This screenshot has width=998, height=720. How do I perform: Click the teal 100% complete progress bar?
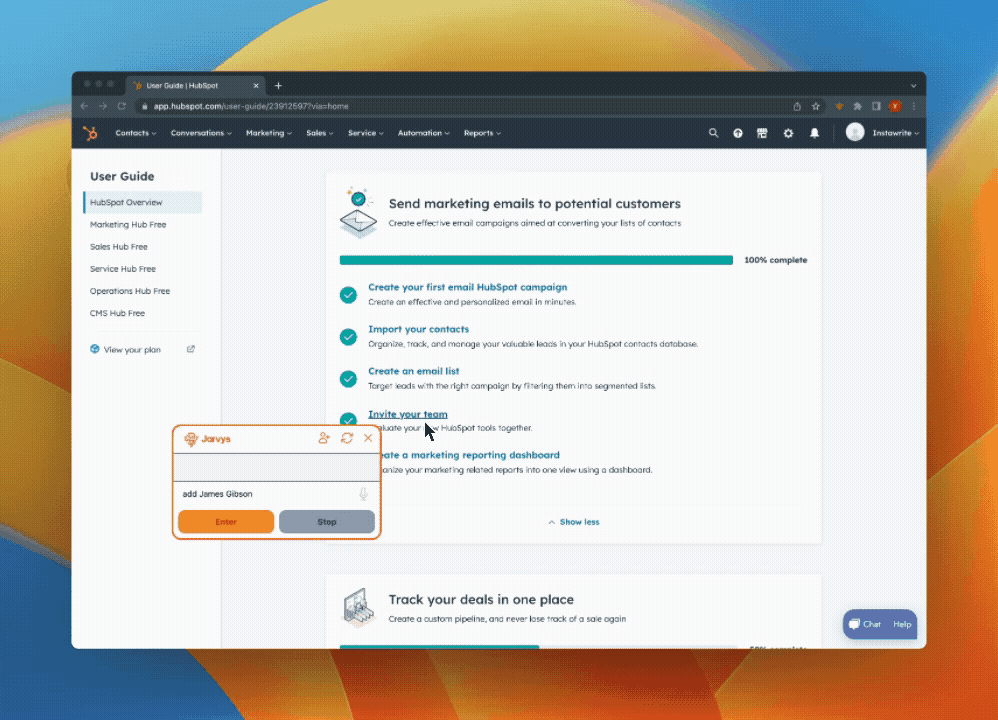[536, 260]
